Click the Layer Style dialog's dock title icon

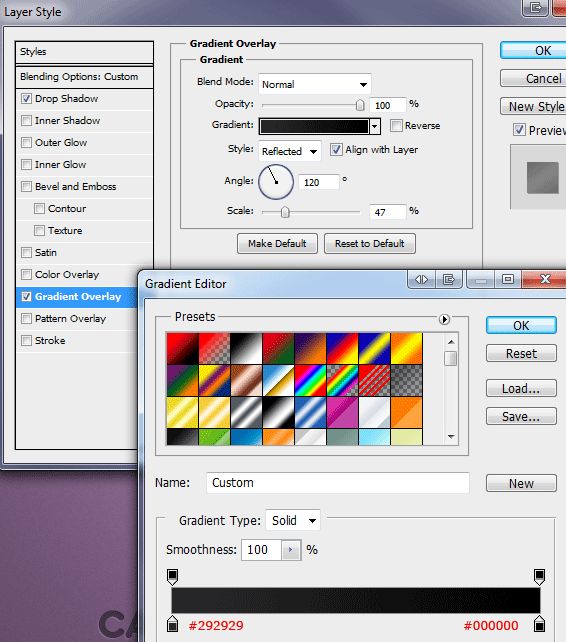point(536,7)
